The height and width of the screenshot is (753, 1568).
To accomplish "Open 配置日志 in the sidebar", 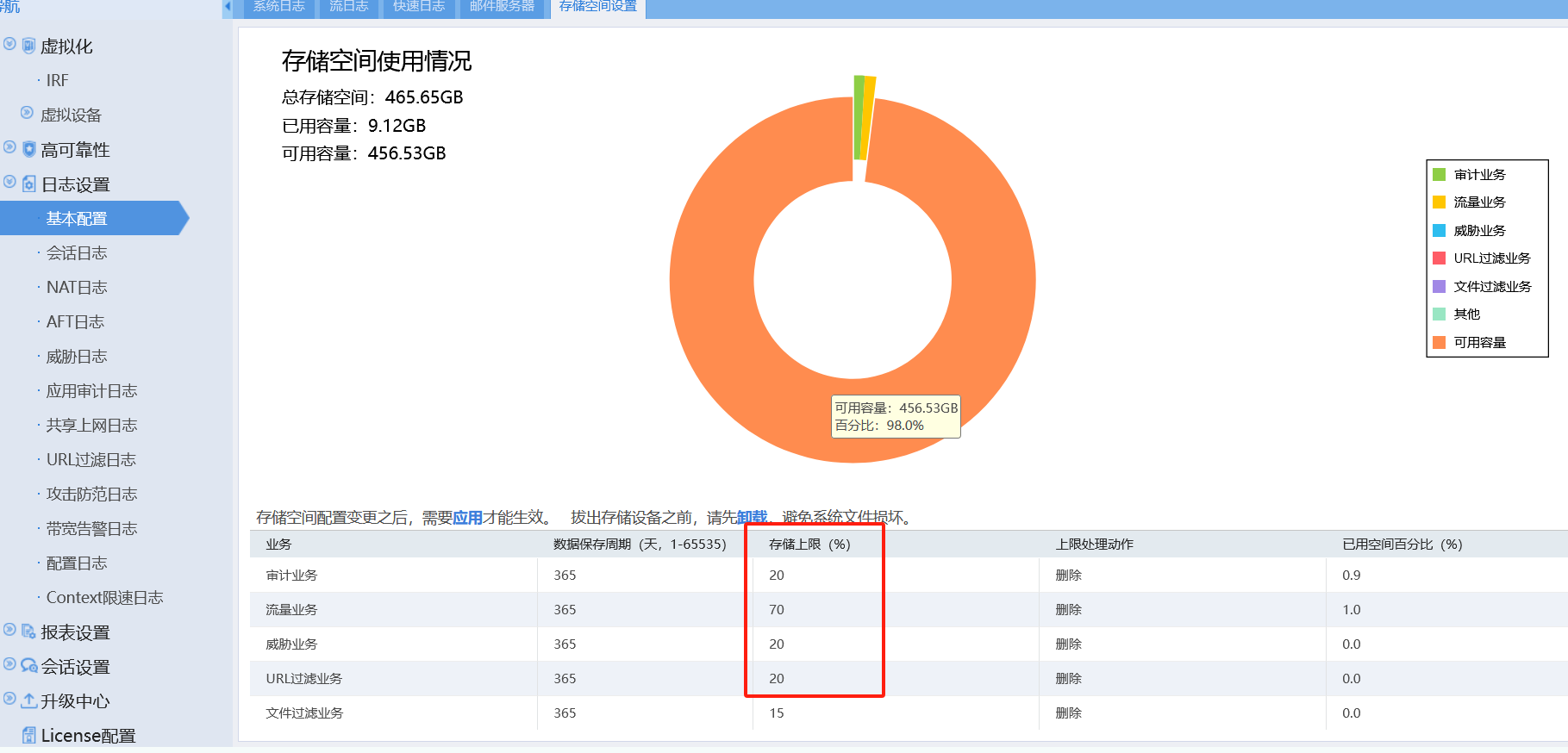I will click(77, 563).
